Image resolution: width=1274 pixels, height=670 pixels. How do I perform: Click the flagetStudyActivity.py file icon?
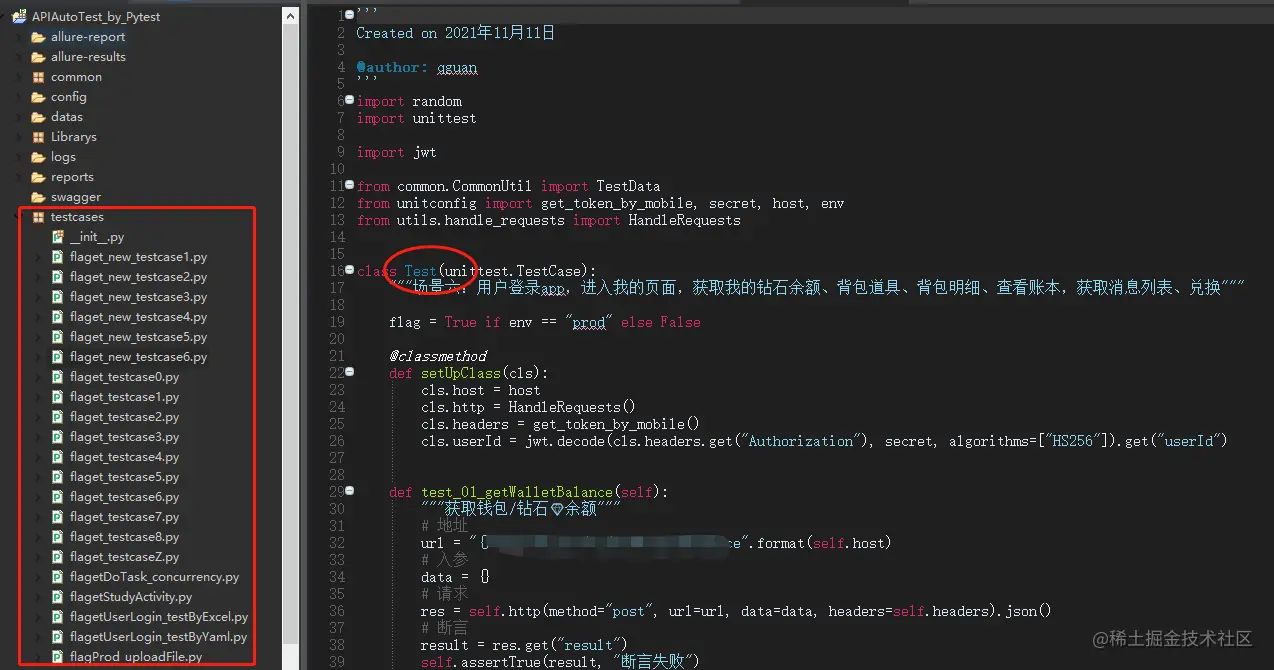click(58, 597)
